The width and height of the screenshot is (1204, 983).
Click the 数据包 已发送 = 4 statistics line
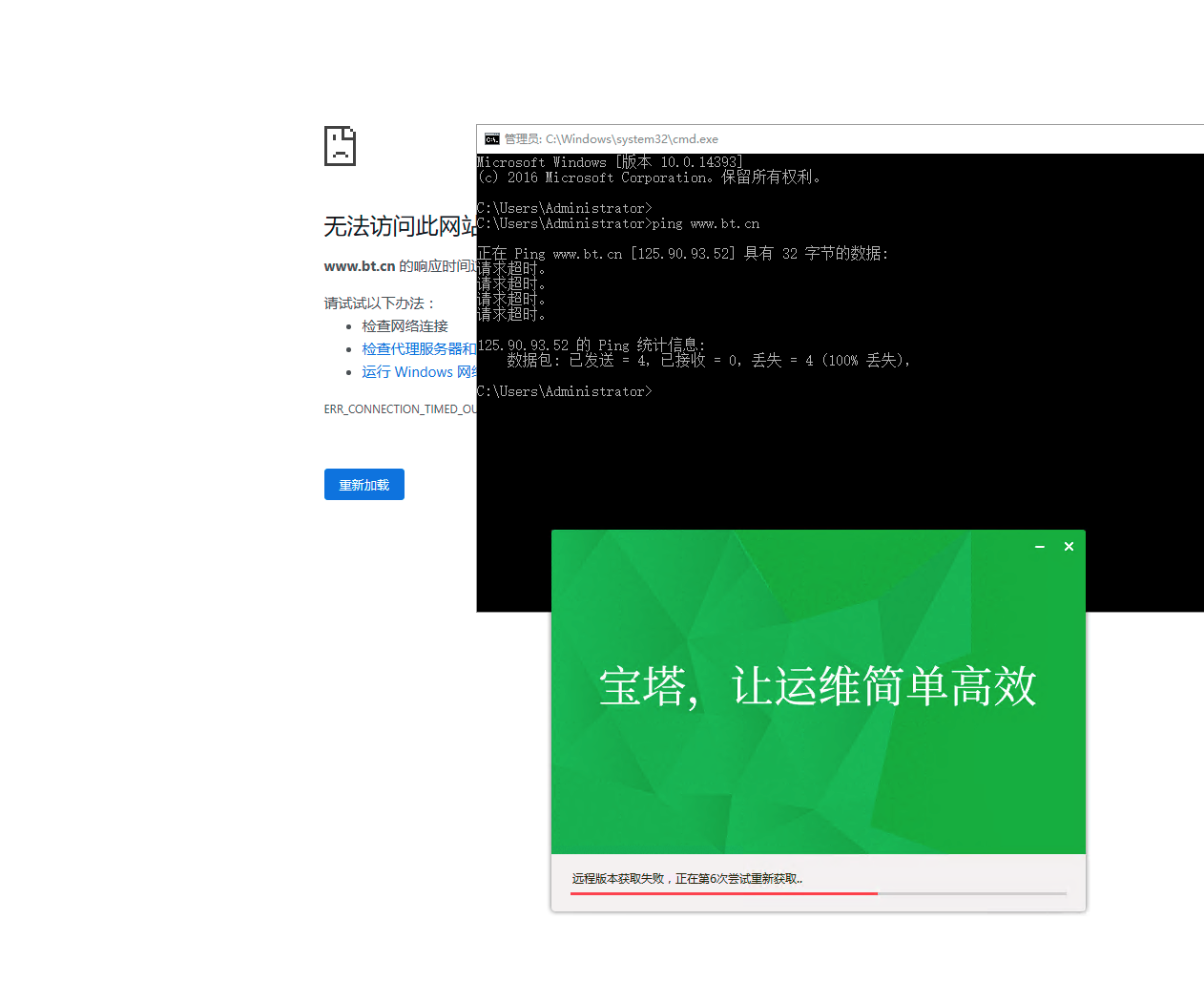click(709, 360)
